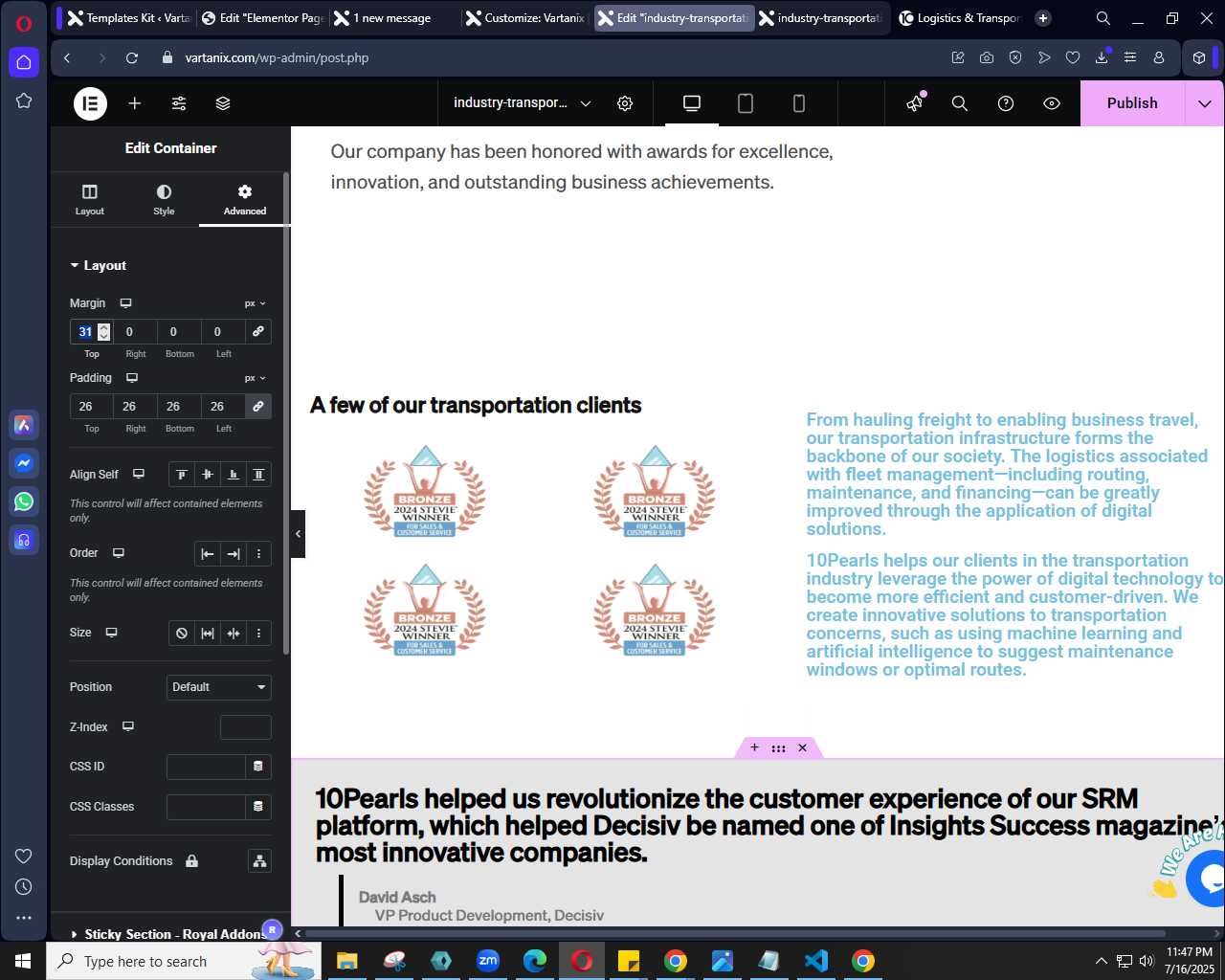Open the Windows Start menu
Viewport: 1225px width, 980px height.
coord(23,961)
